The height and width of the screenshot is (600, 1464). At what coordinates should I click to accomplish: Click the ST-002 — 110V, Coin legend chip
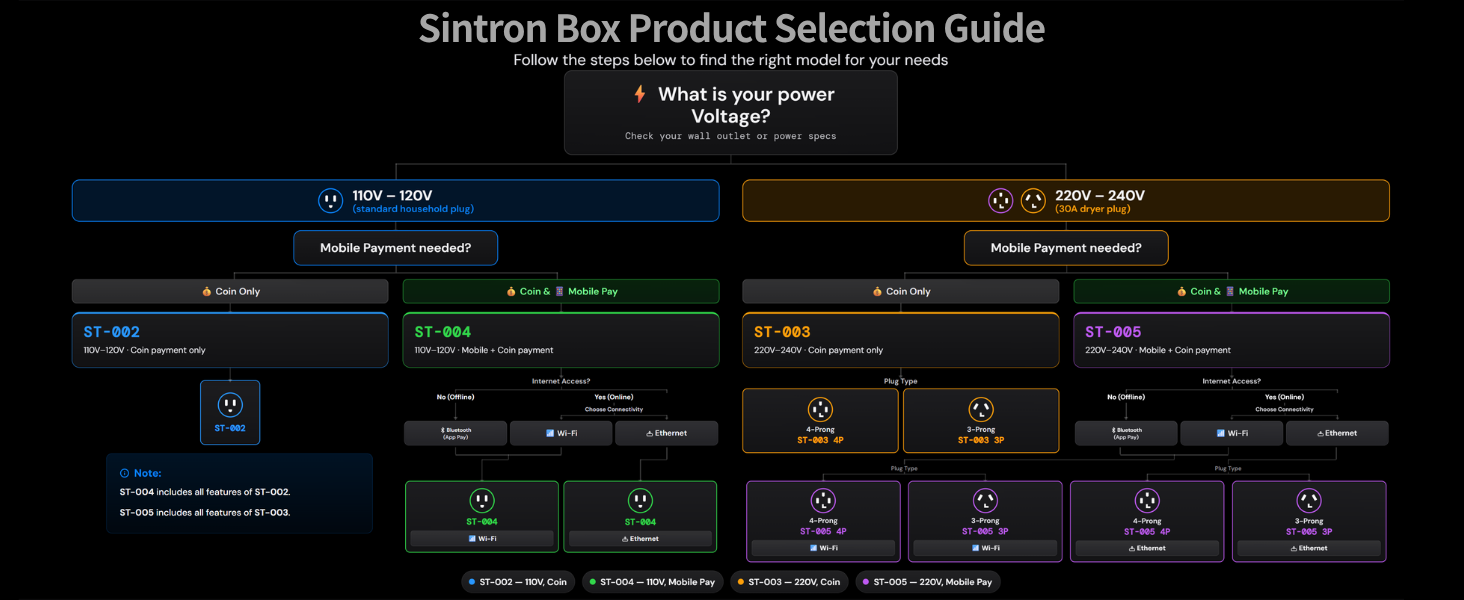(x=518, y=581)
